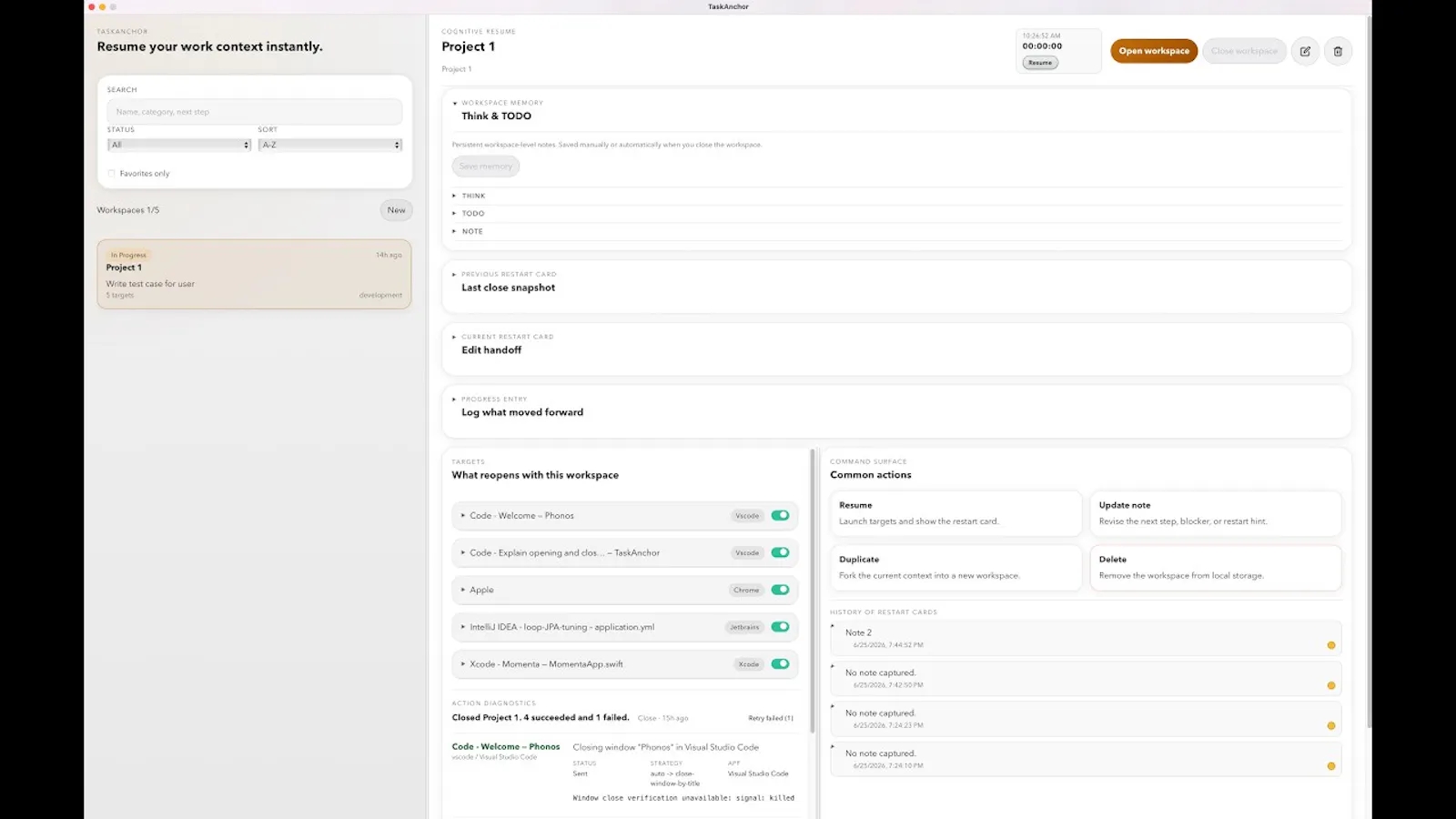Open history card dated 7:24:10 PM
This screenshot has height=819, width=1456.
coord(1086,759)
